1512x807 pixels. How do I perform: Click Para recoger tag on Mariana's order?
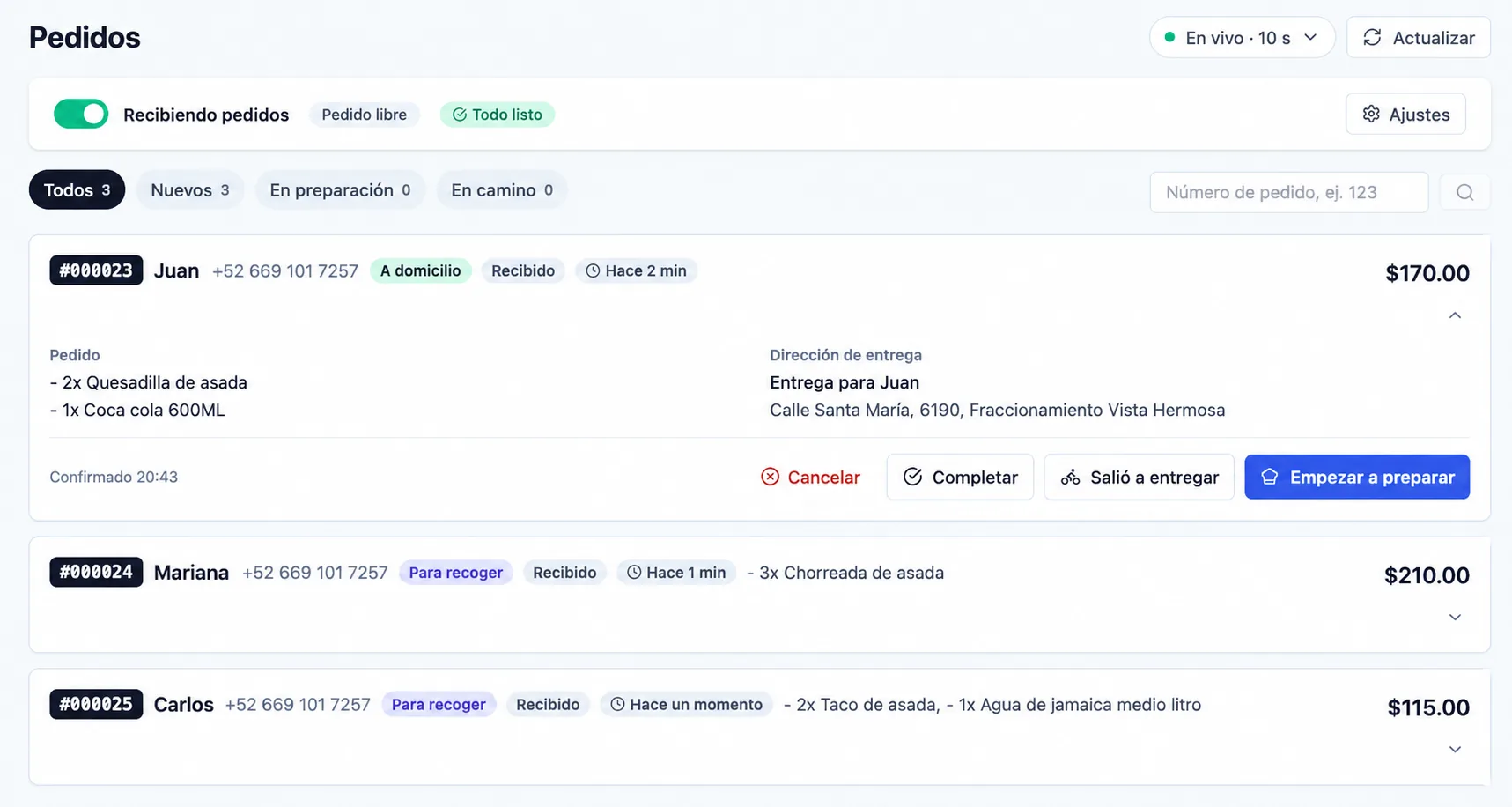pos(455,573)
